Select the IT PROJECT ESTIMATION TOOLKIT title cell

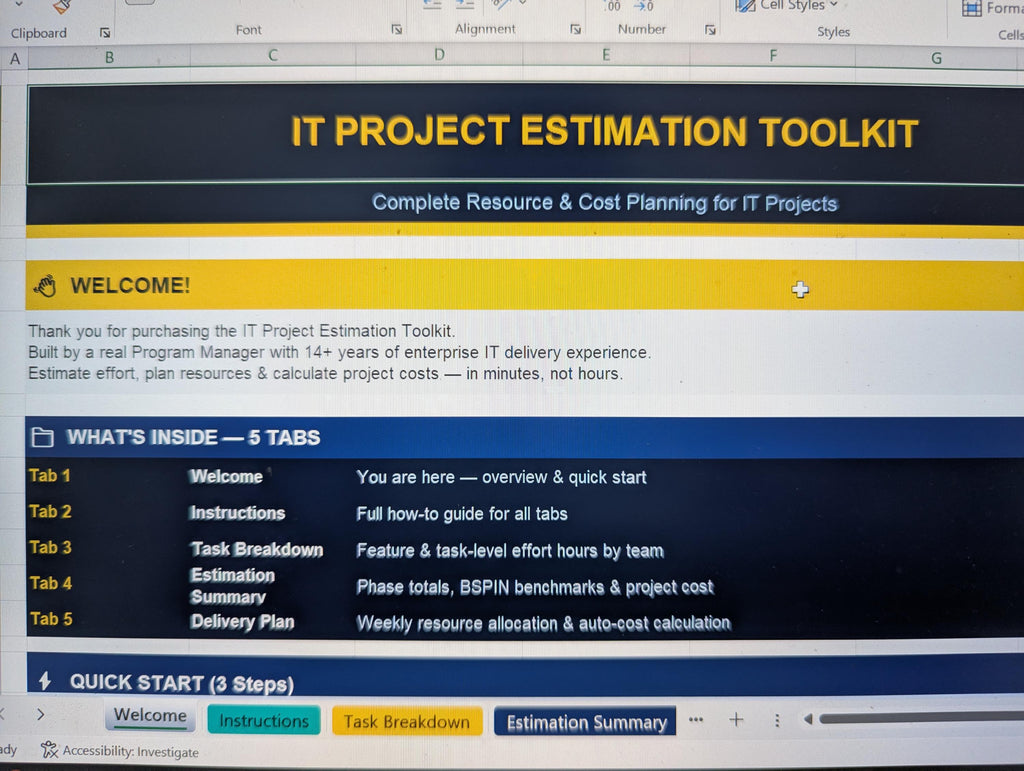(x=525, y=133)
